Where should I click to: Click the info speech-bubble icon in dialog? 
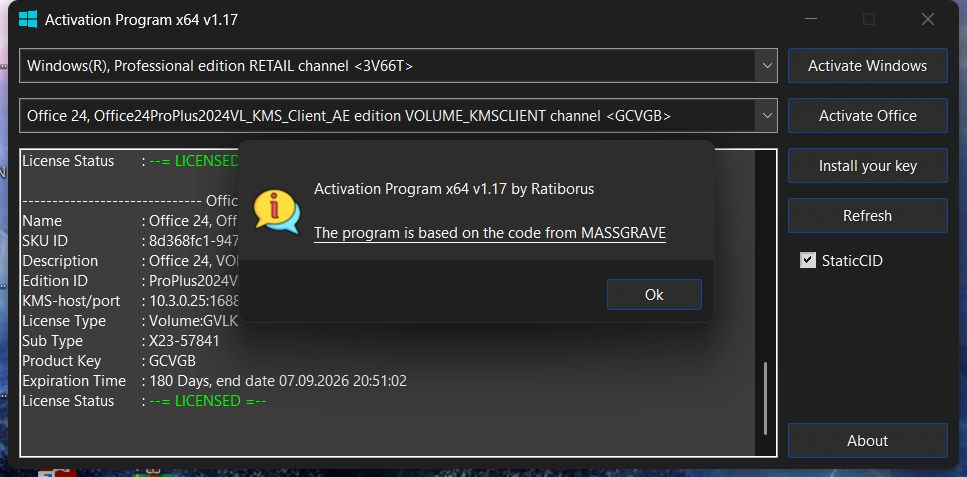[x=276, y=212]
